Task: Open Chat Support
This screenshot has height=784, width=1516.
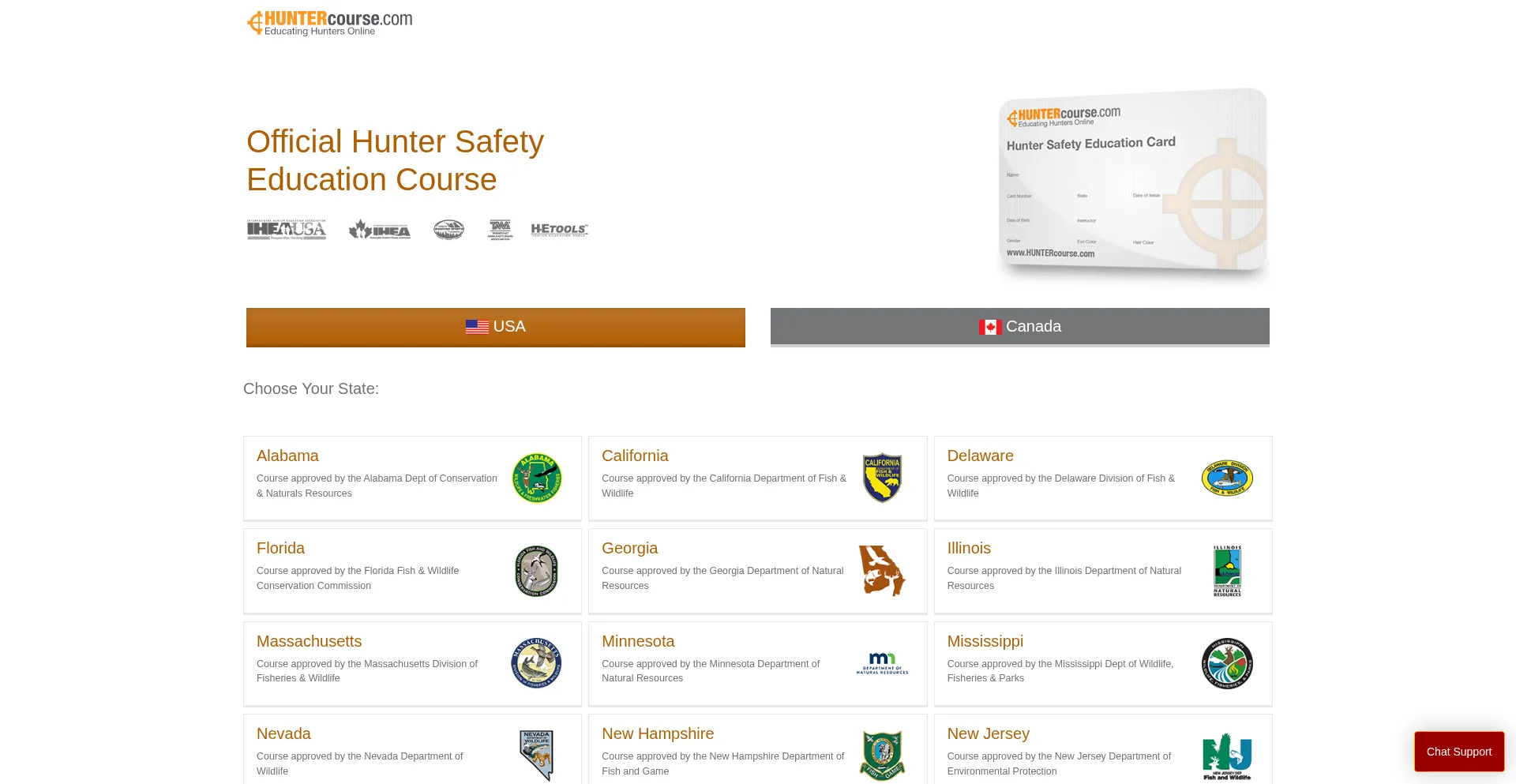Action: [1458, 752]
